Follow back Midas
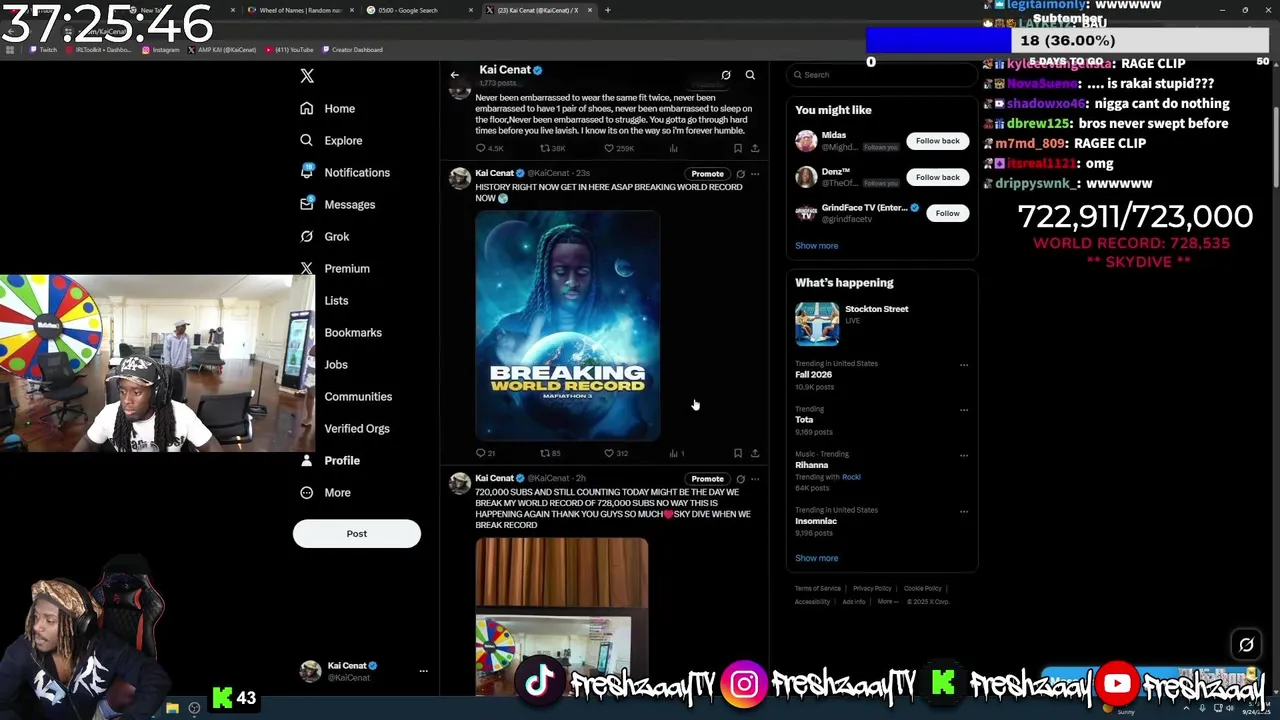This screenshot has height=720, width=1280. pos(937,141)
